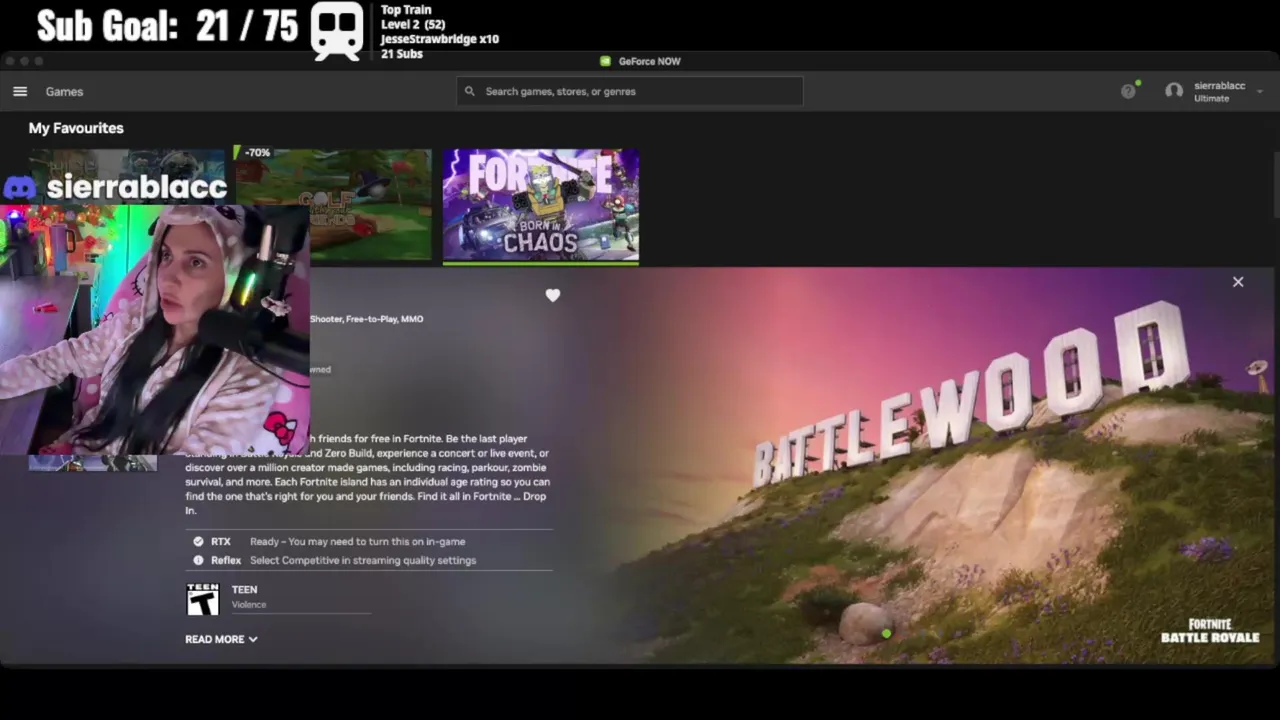The height and width of the screenshot is (720, 1280).
Task: Click the TEEN ESRB rating icon
Action: pos(203,598)
